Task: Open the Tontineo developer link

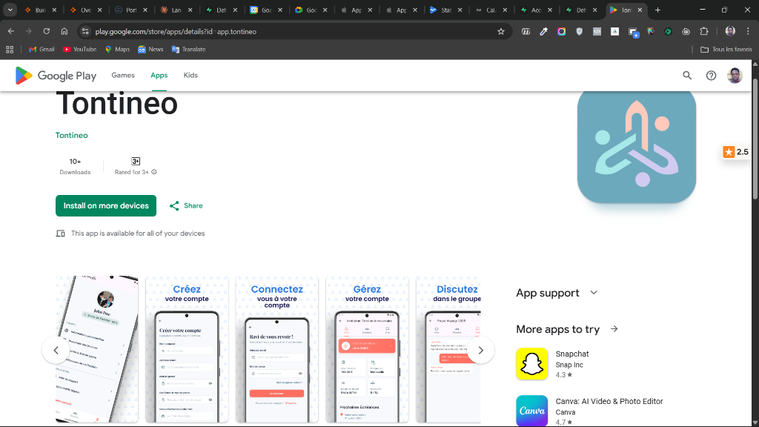Action: click(72, 135)
